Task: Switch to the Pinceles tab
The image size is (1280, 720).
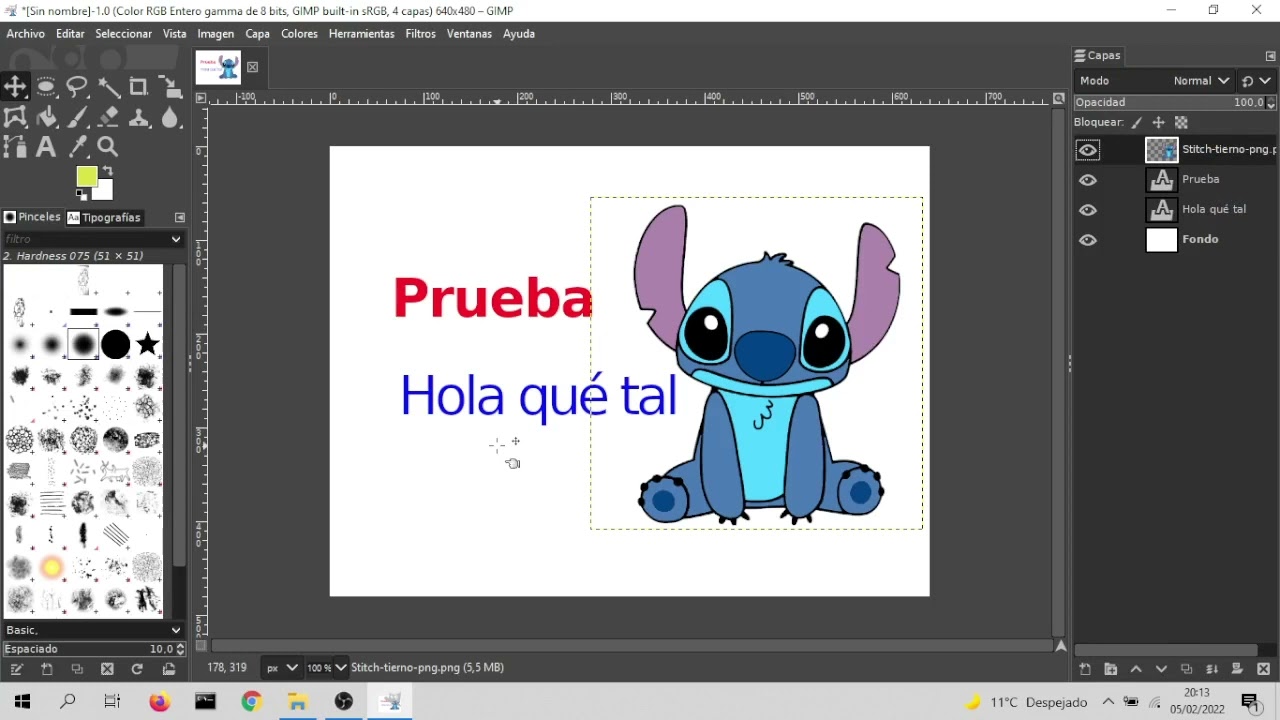Action: 32,217
